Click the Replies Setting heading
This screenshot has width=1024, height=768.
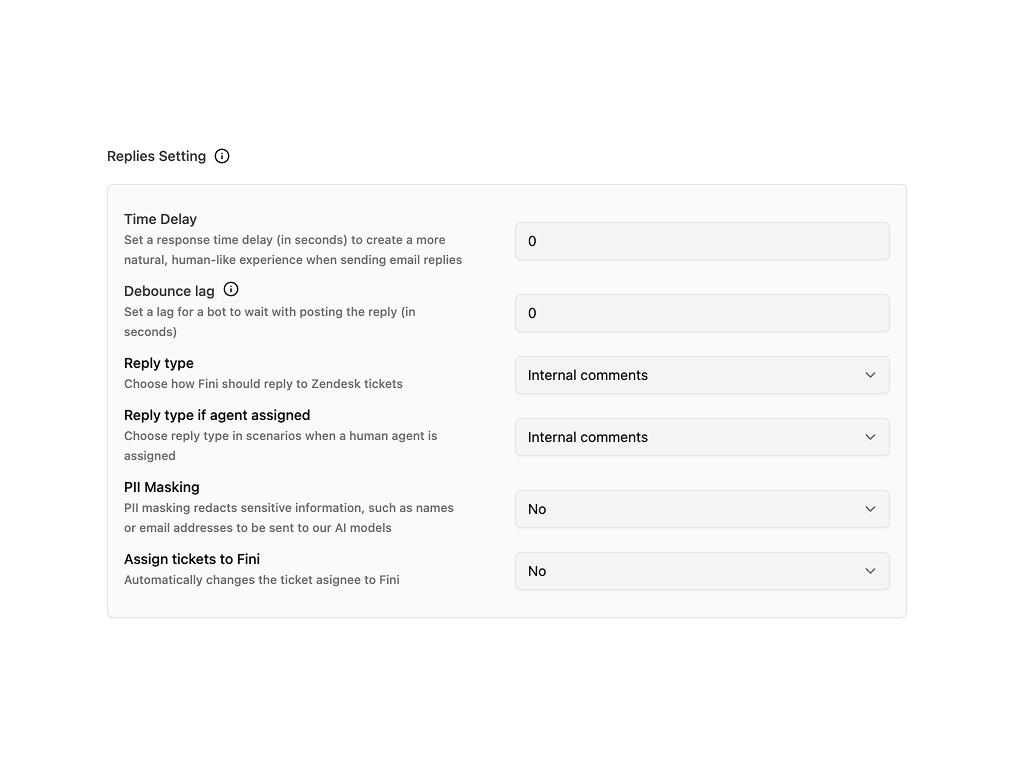[x=156, y=156]
